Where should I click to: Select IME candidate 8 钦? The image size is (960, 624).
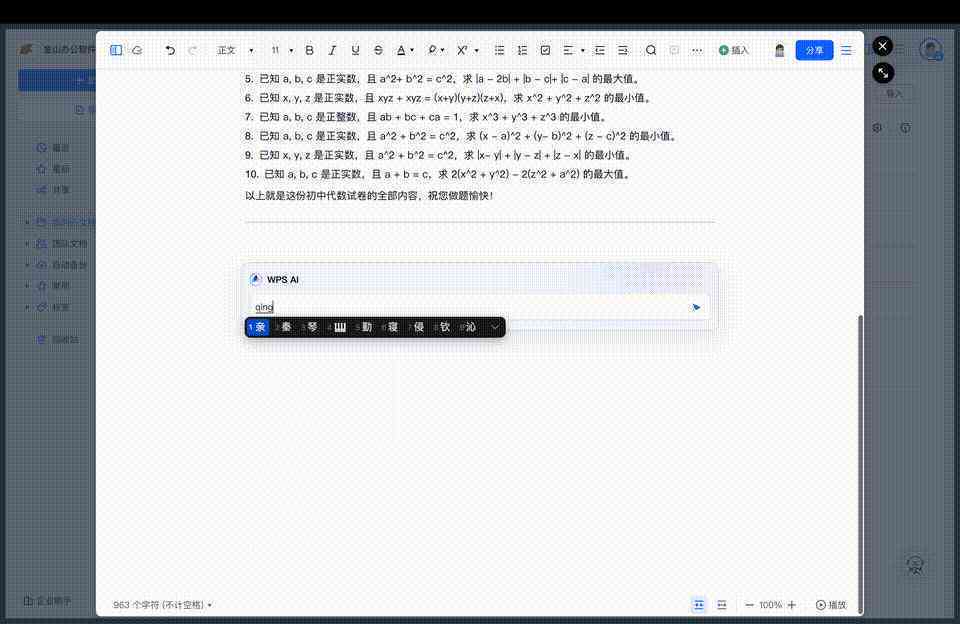coord(442,327)
